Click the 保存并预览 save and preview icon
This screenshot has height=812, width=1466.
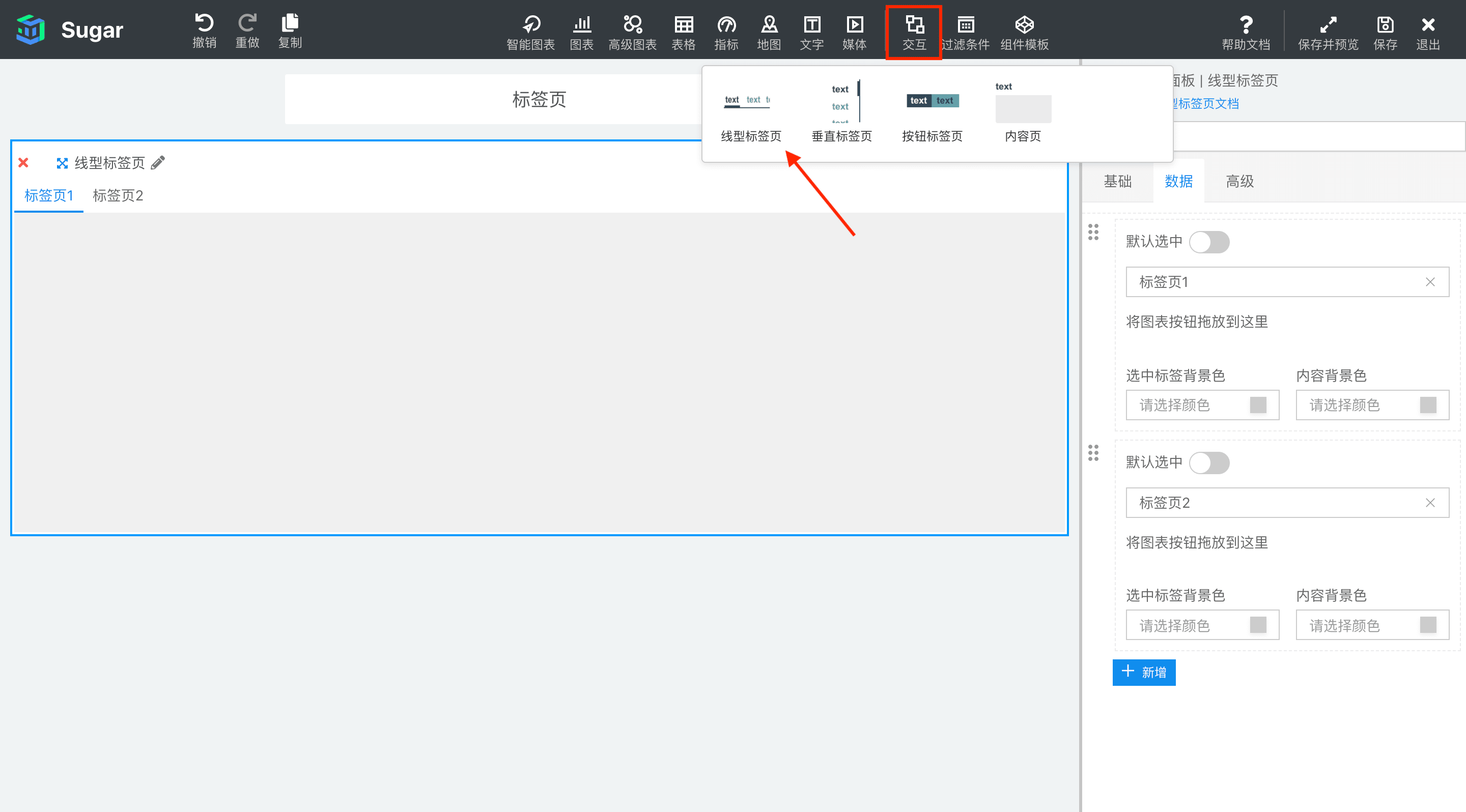1328,25
